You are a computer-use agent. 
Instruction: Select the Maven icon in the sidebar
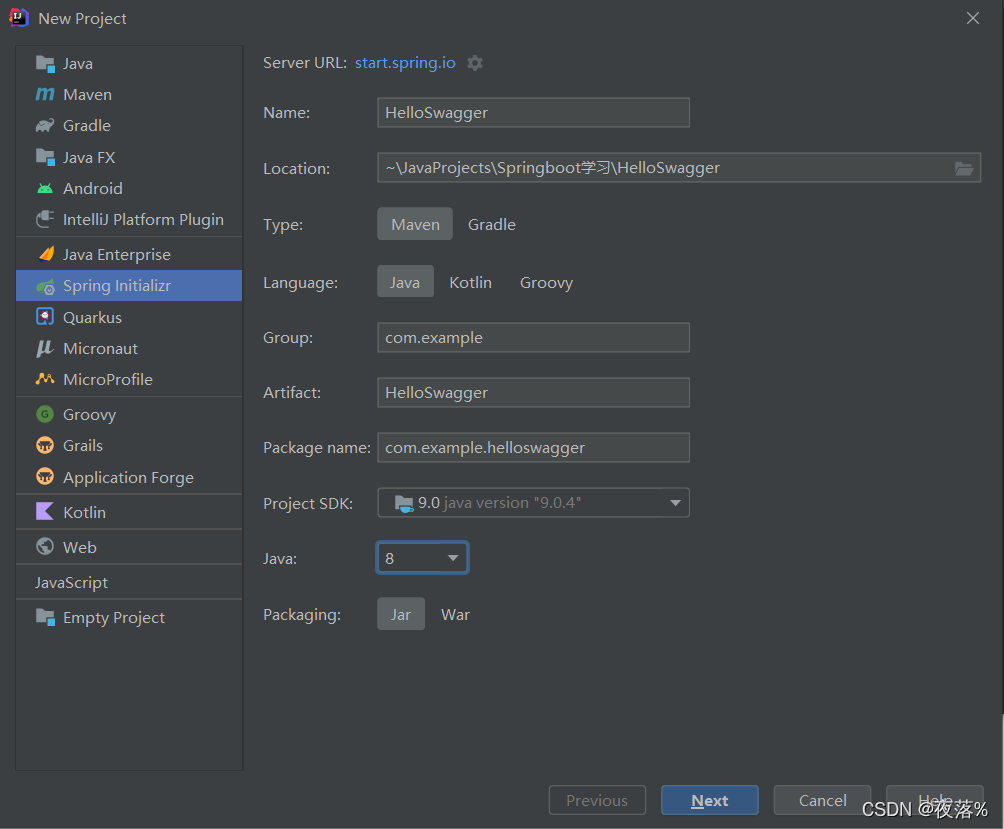pos(45,95)
